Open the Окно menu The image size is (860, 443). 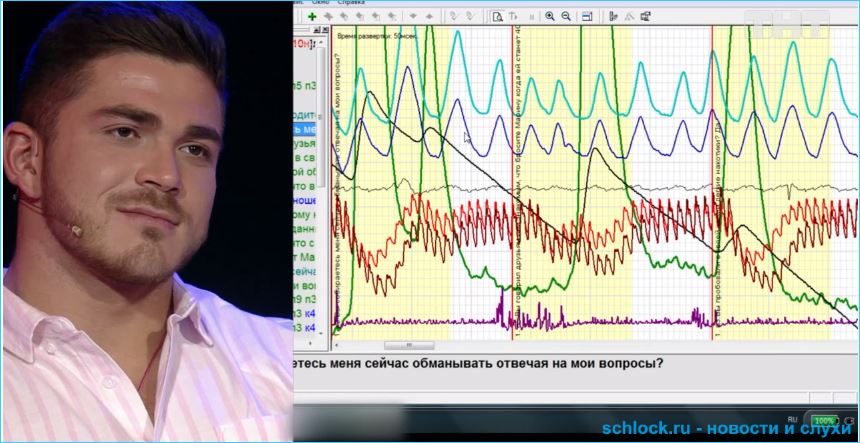coord(320,3)
